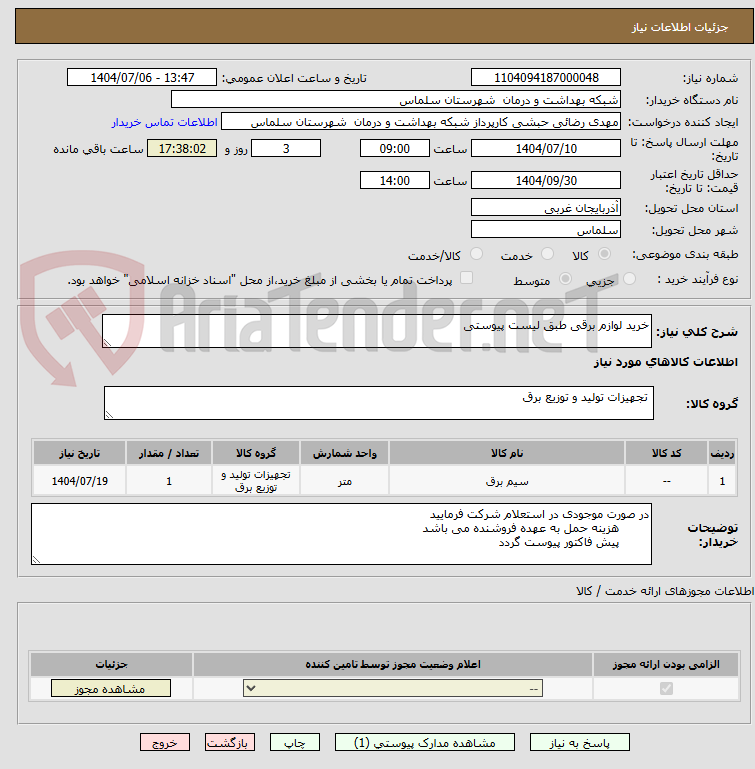Click the اطلاعات مجوزهای ارائه خدمت / کالا heading
Viewport: 755px width, 769px height.
pyautogui.click(x=665, y=591)
